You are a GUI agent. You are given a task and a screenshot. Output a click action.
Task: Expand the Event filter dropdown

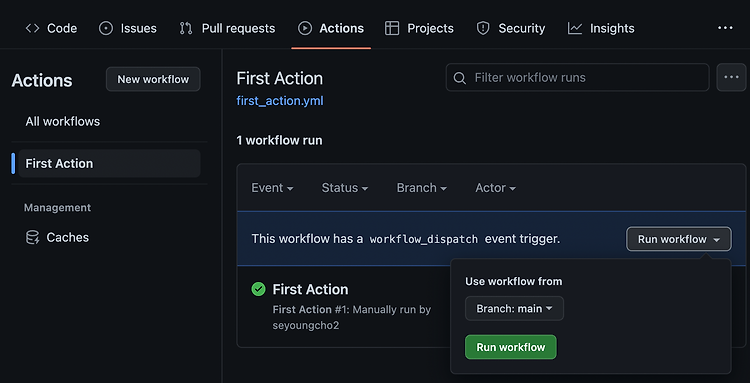pyautogui.click(x=272, y=188)
